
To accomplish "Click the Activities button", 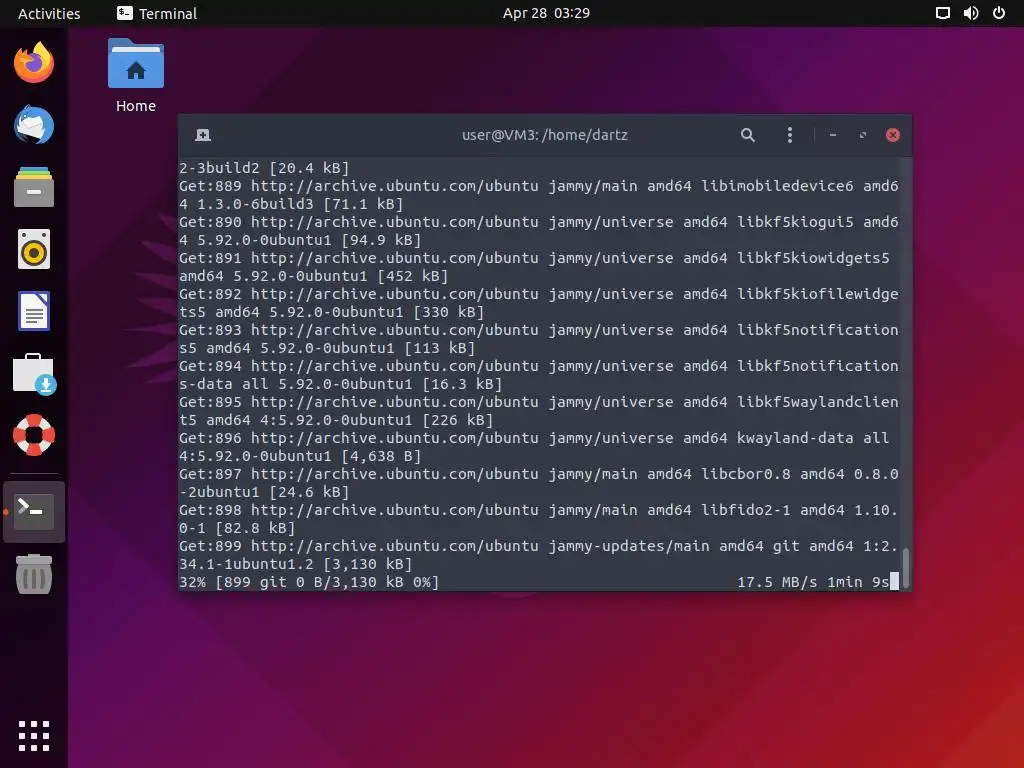I will 49,13.
